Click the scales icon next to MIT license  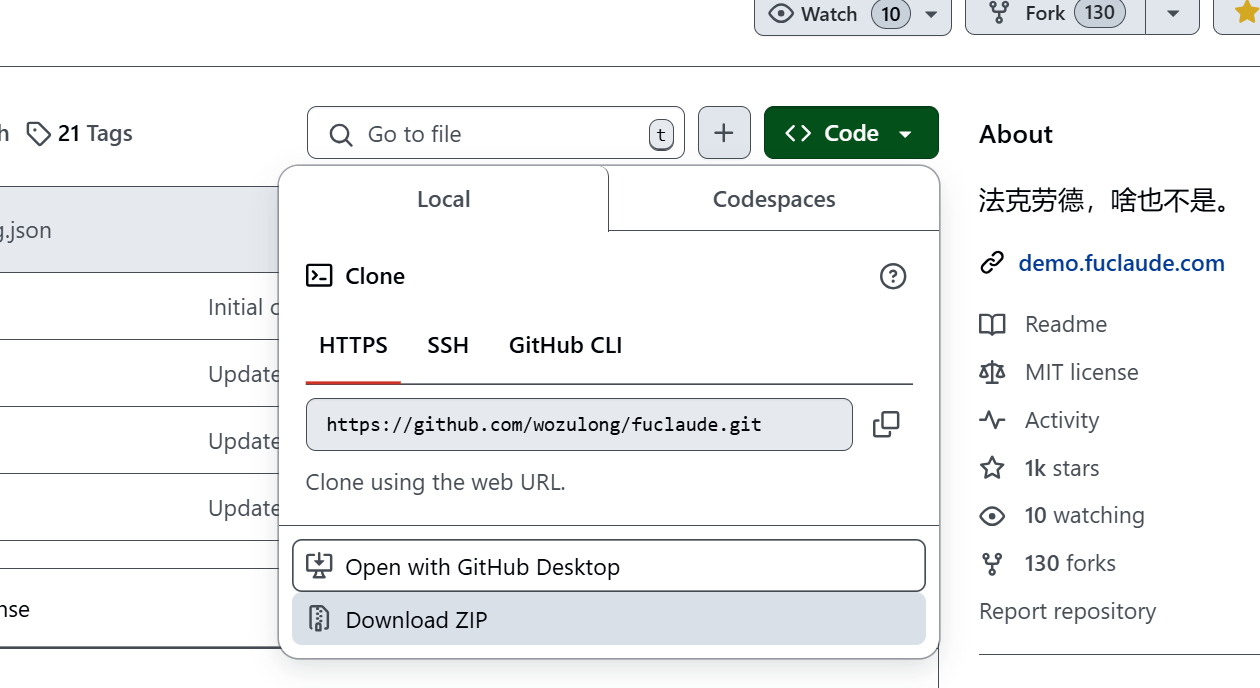(x=992, y=372)
